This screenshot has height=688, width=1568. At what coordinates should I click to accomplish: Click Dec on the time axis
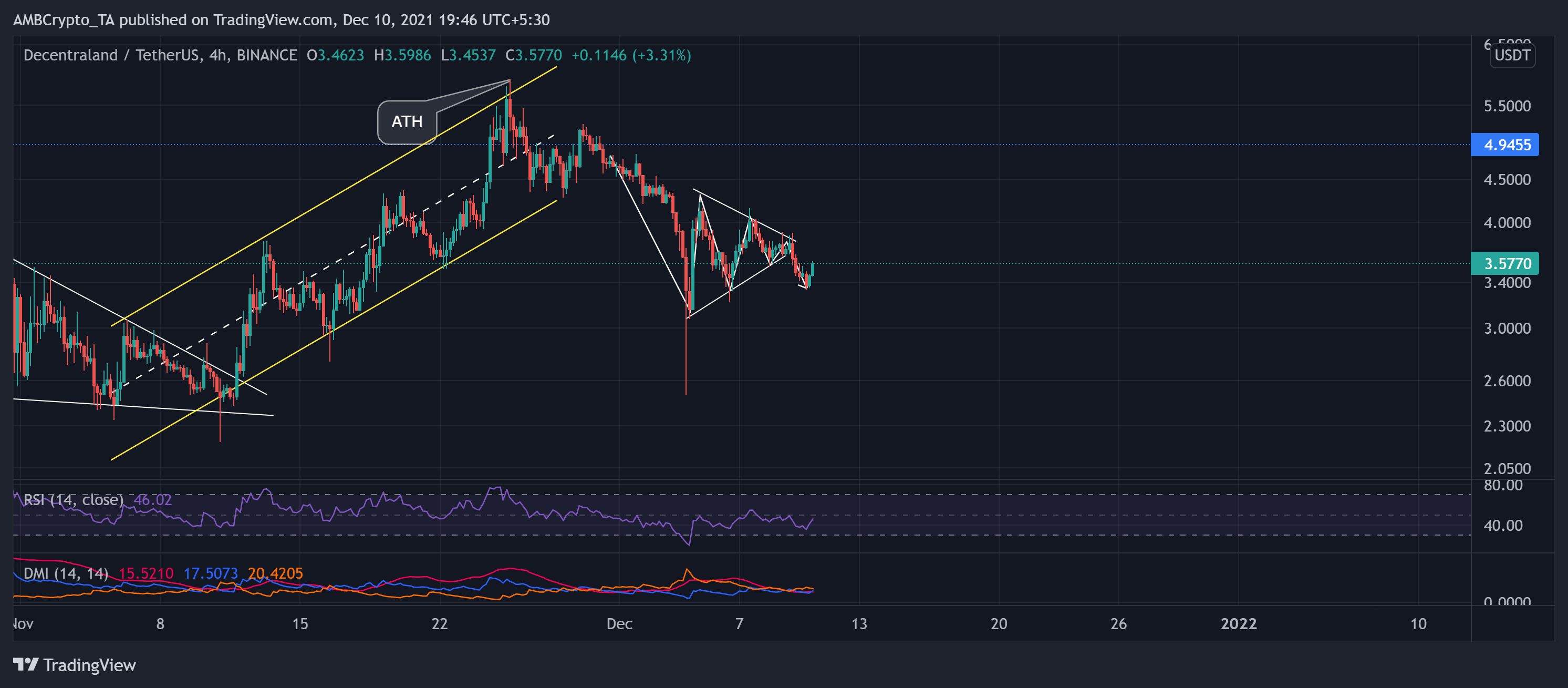click(x=620, y=623)
